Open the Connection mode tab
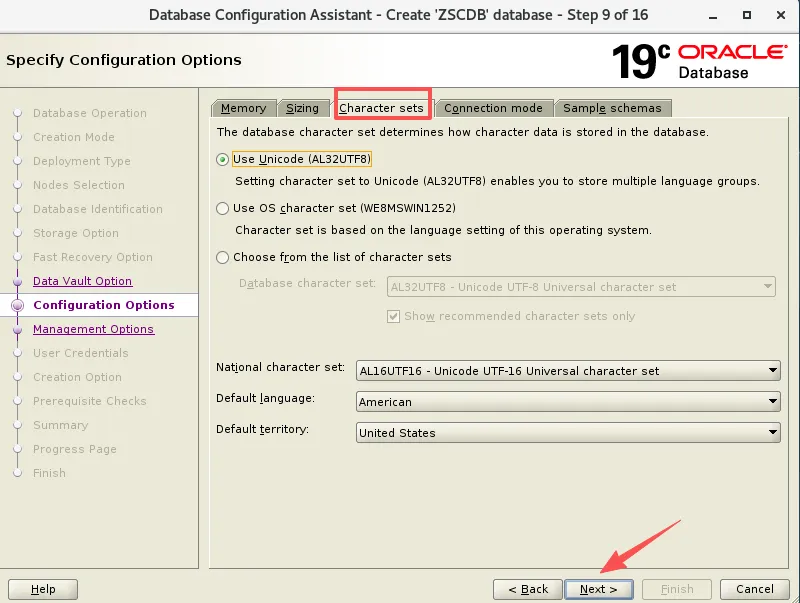The width and height of the screenshot is (800, 603). coord(493,108)
